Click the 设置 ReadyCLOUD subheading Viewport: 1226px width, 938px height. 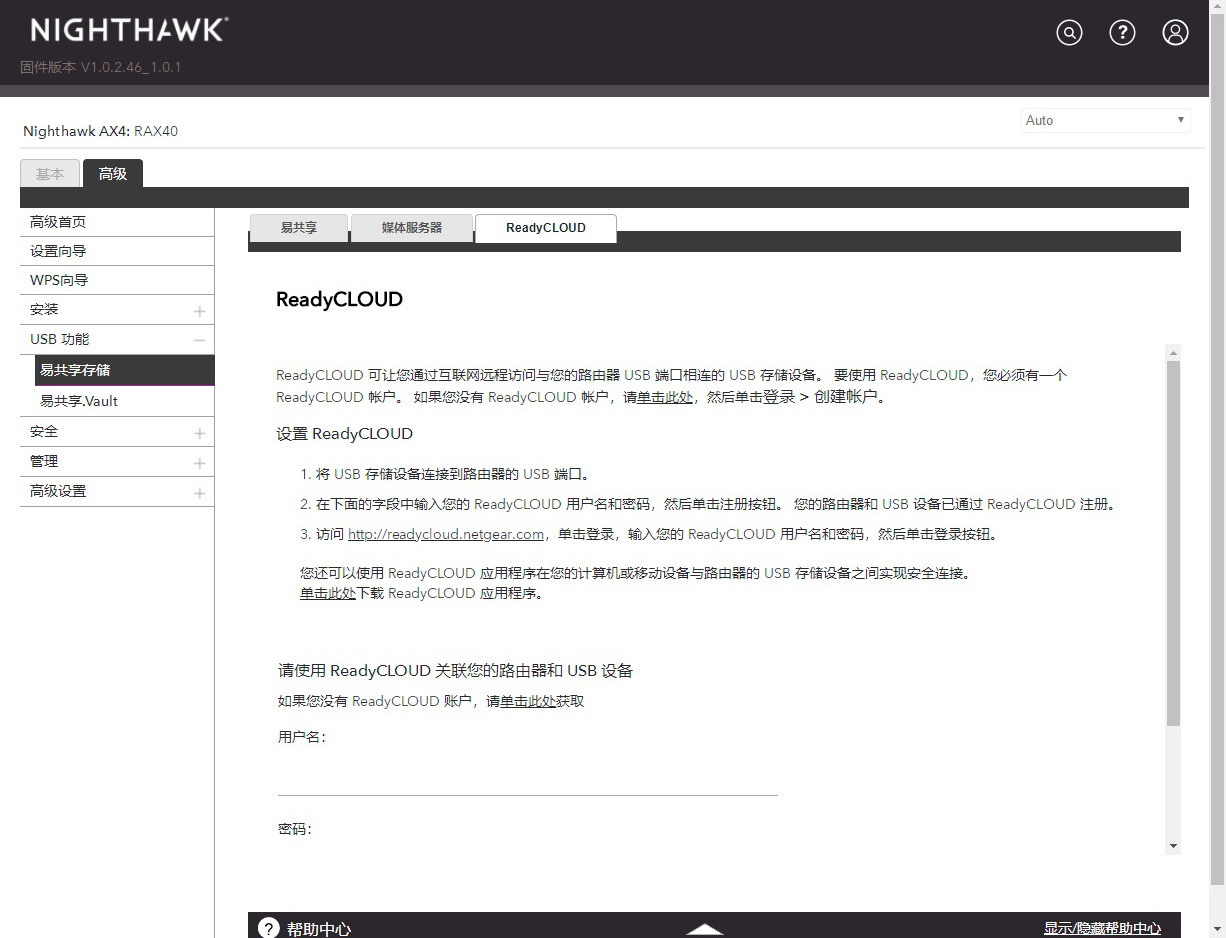pos(344,434)
